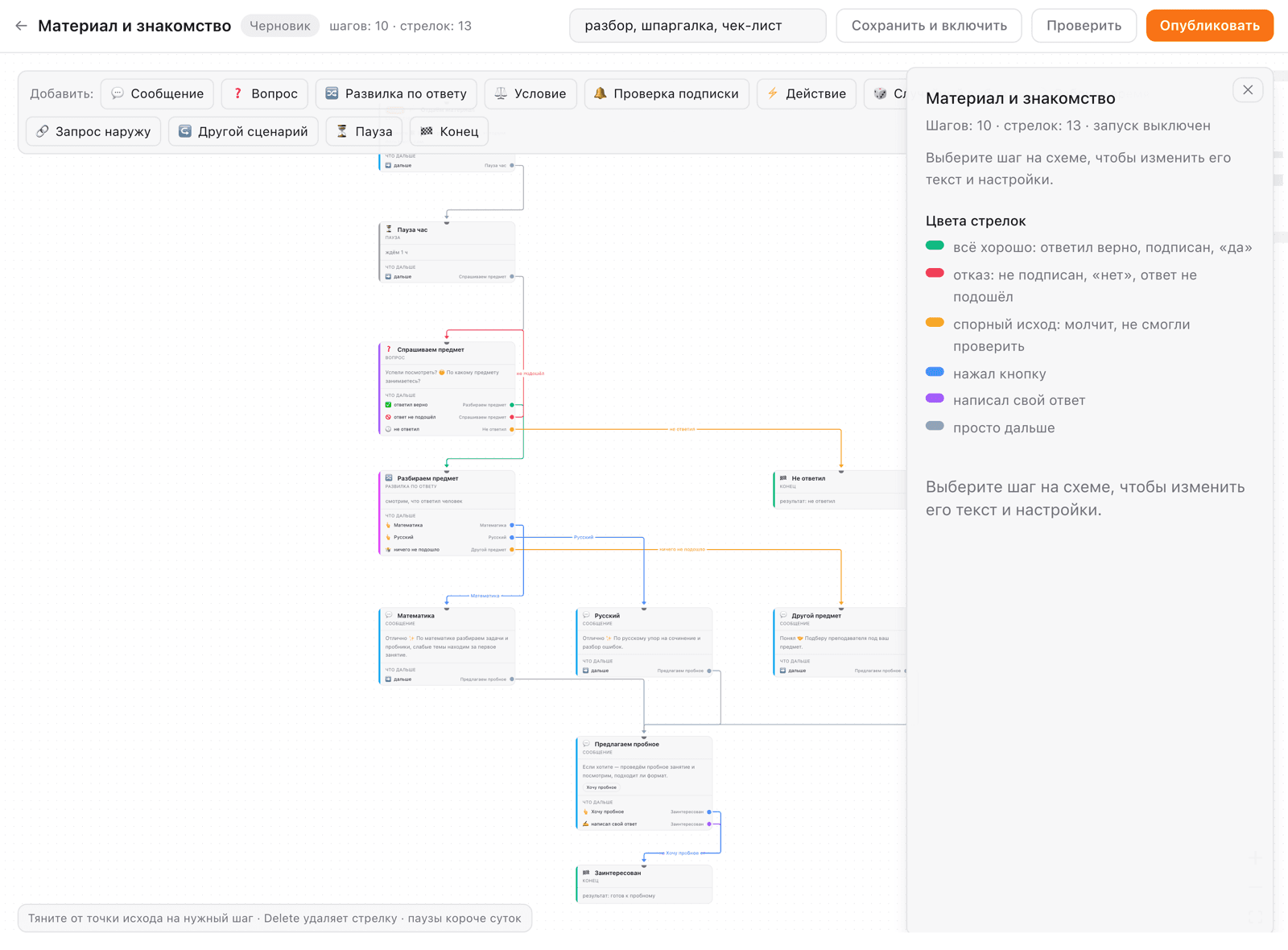Click output dot of Хочу пробное option
The width and height of the screenshot is (1288, 950).
[x=709, y=812]
